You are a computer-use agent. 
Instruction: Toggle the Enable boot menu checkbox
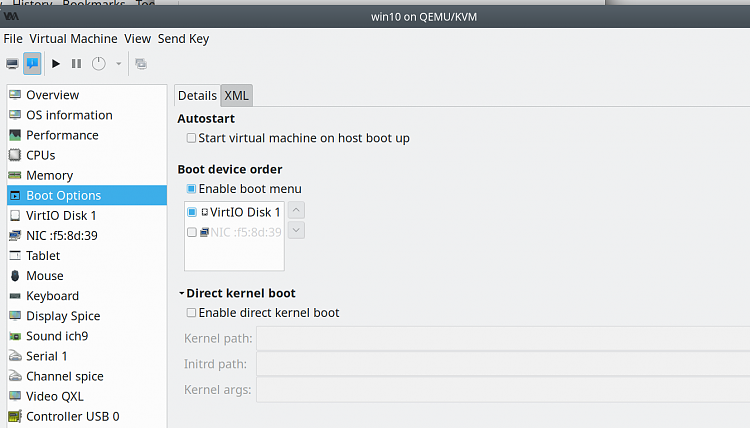point(191,189)
